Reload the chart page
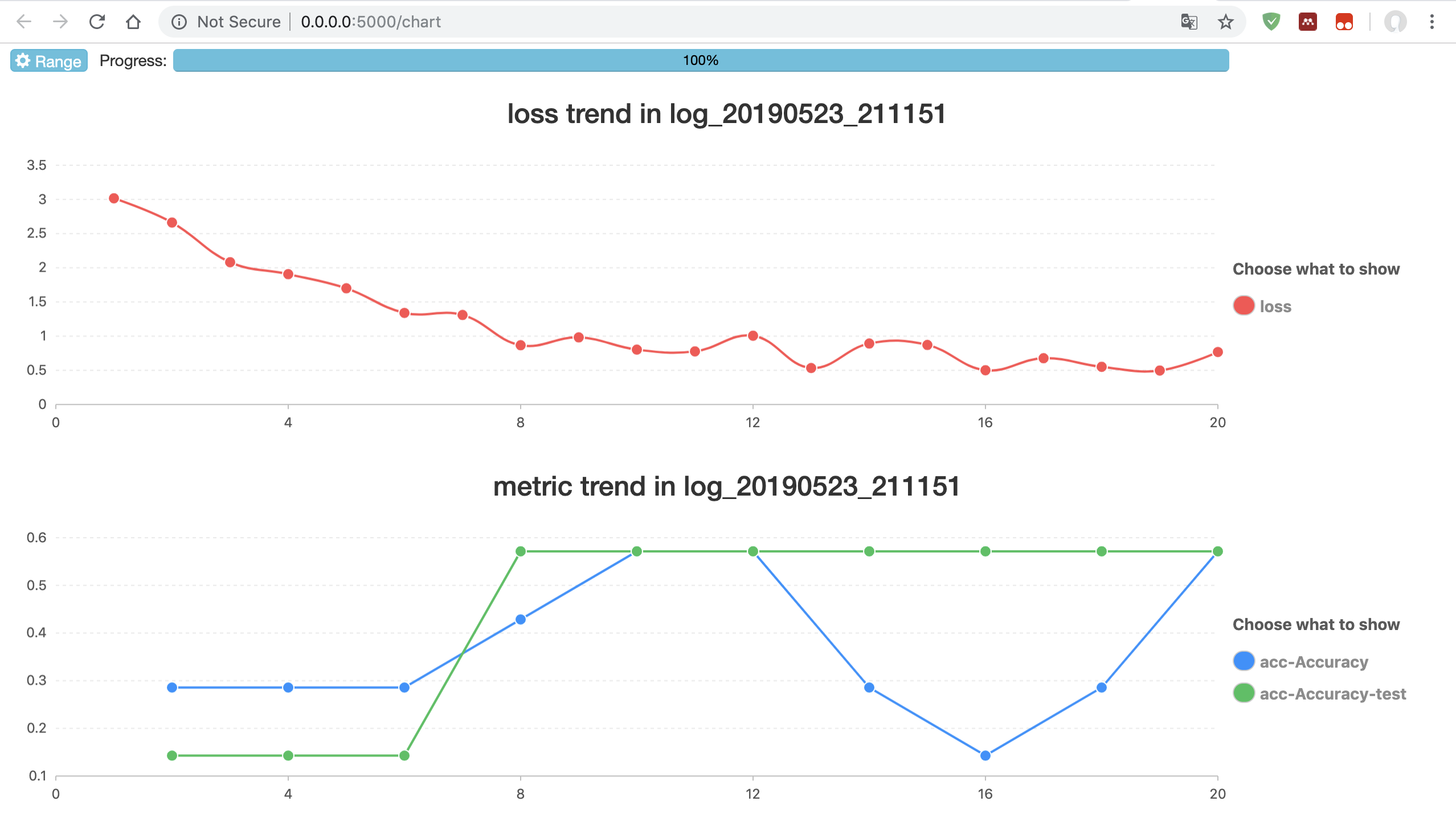 click(x=97, y=22)
